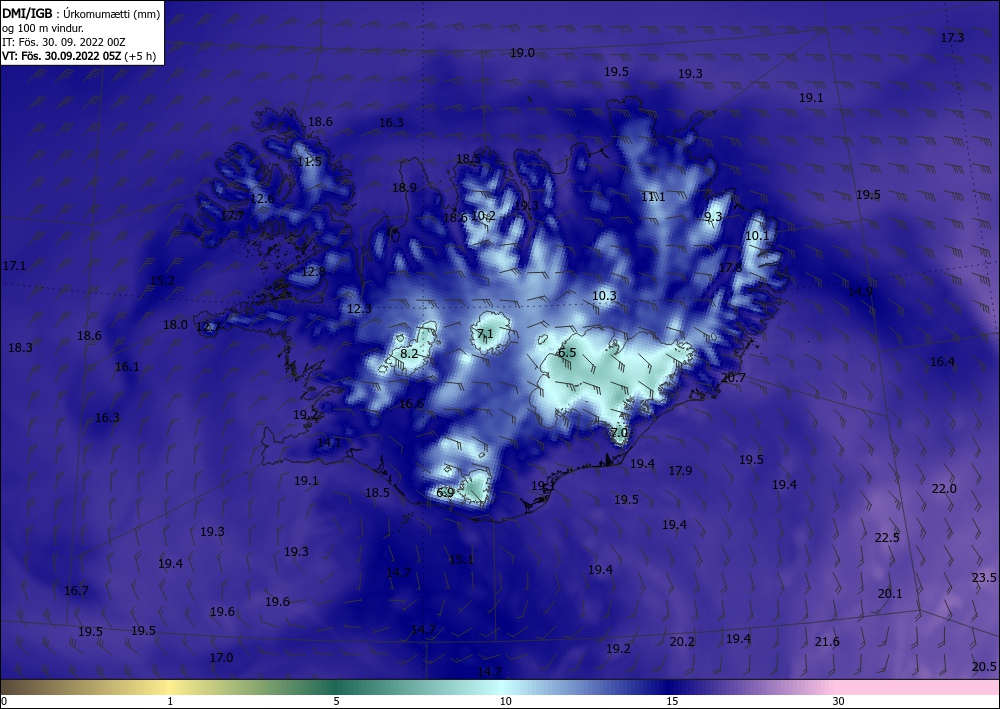The image size is (1000, 709).
Task: Select the 6.5 value on Vatnajökull
Action: click(567, 353)
